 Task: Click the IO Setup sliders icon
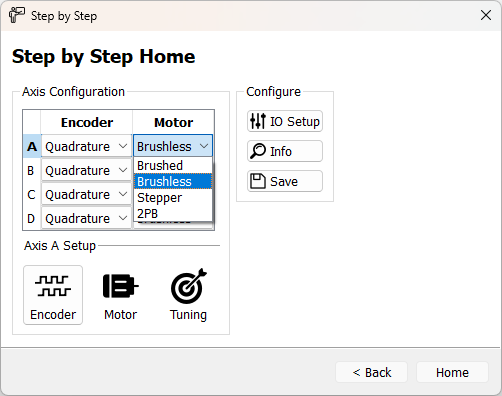point(258,121)
